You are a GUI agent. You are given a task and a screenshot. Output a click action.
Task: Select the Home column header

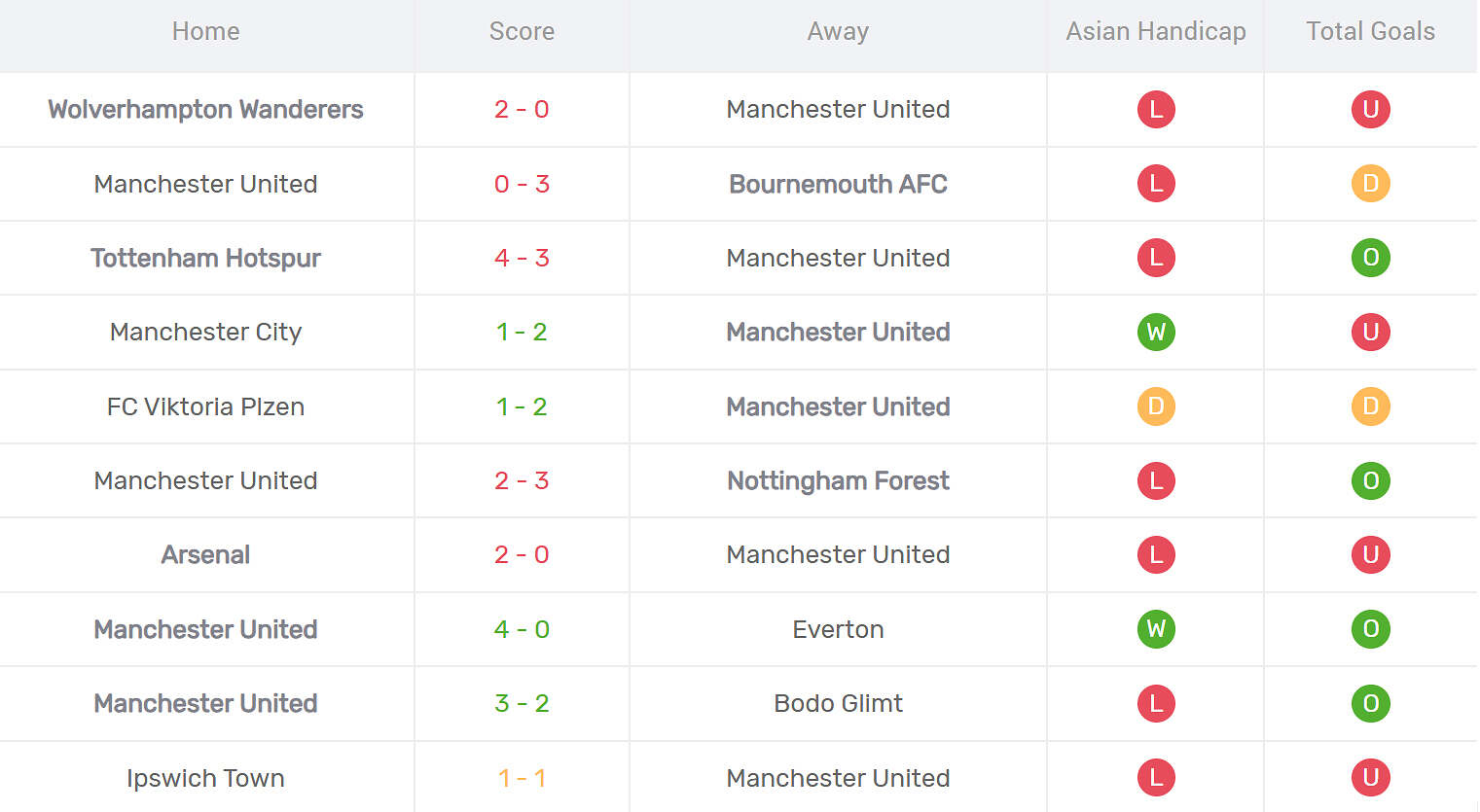(205, 31)
